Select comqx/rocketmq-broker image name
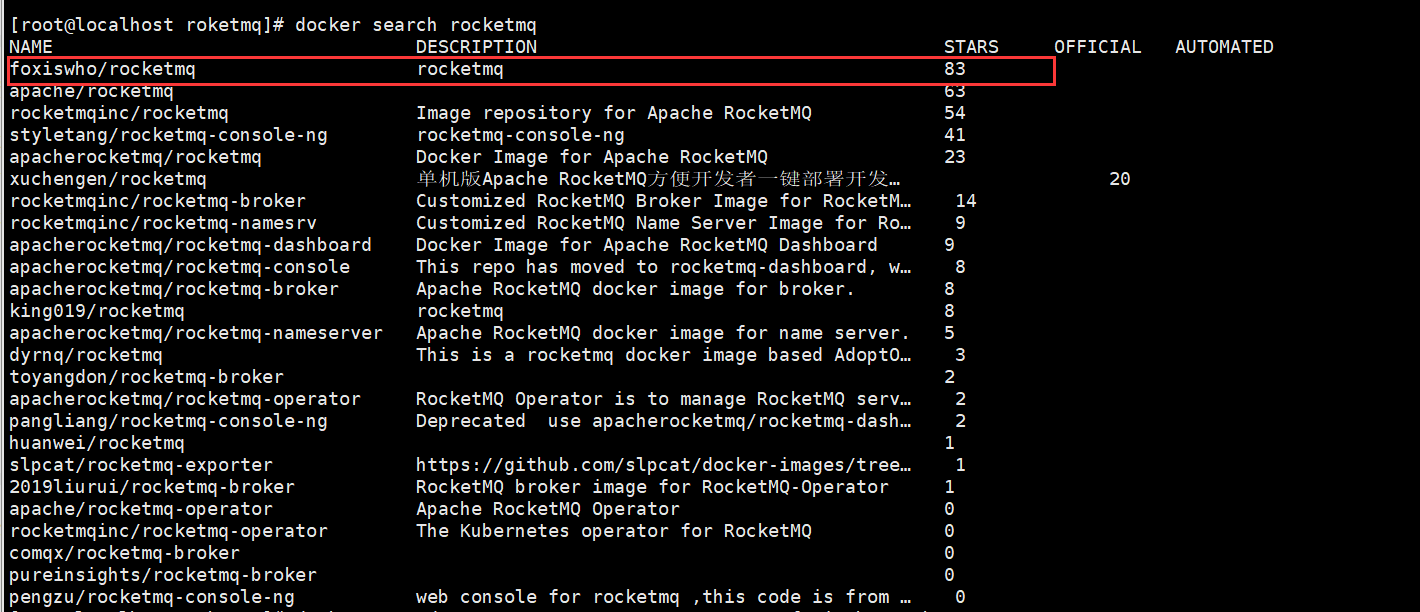Image resolution: width=1420 pixels, height=612 pixels. 124,553
